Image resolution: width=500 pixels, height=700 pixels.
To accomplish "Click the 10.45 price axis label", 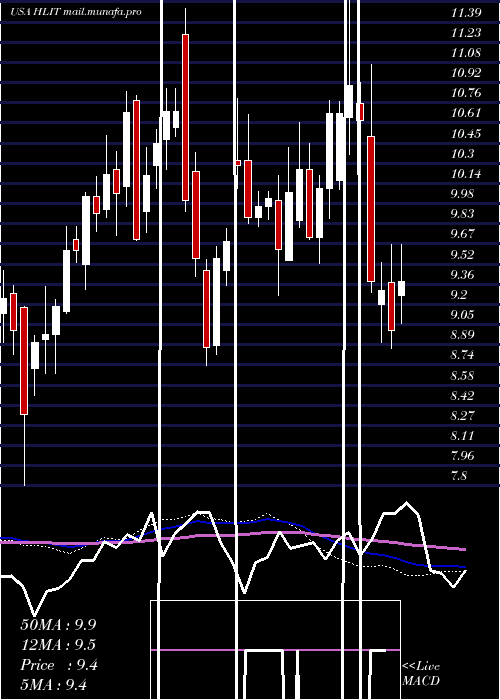I will [466, 133].
